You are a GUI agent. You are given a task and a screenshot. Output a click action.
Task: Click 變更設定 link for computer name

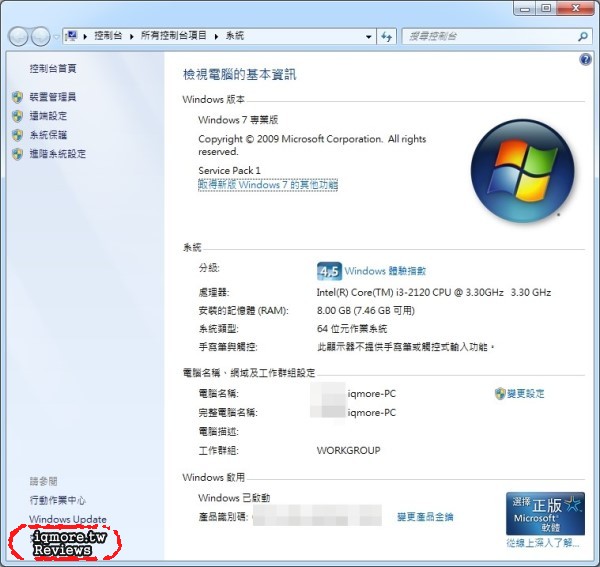point(525,393)
